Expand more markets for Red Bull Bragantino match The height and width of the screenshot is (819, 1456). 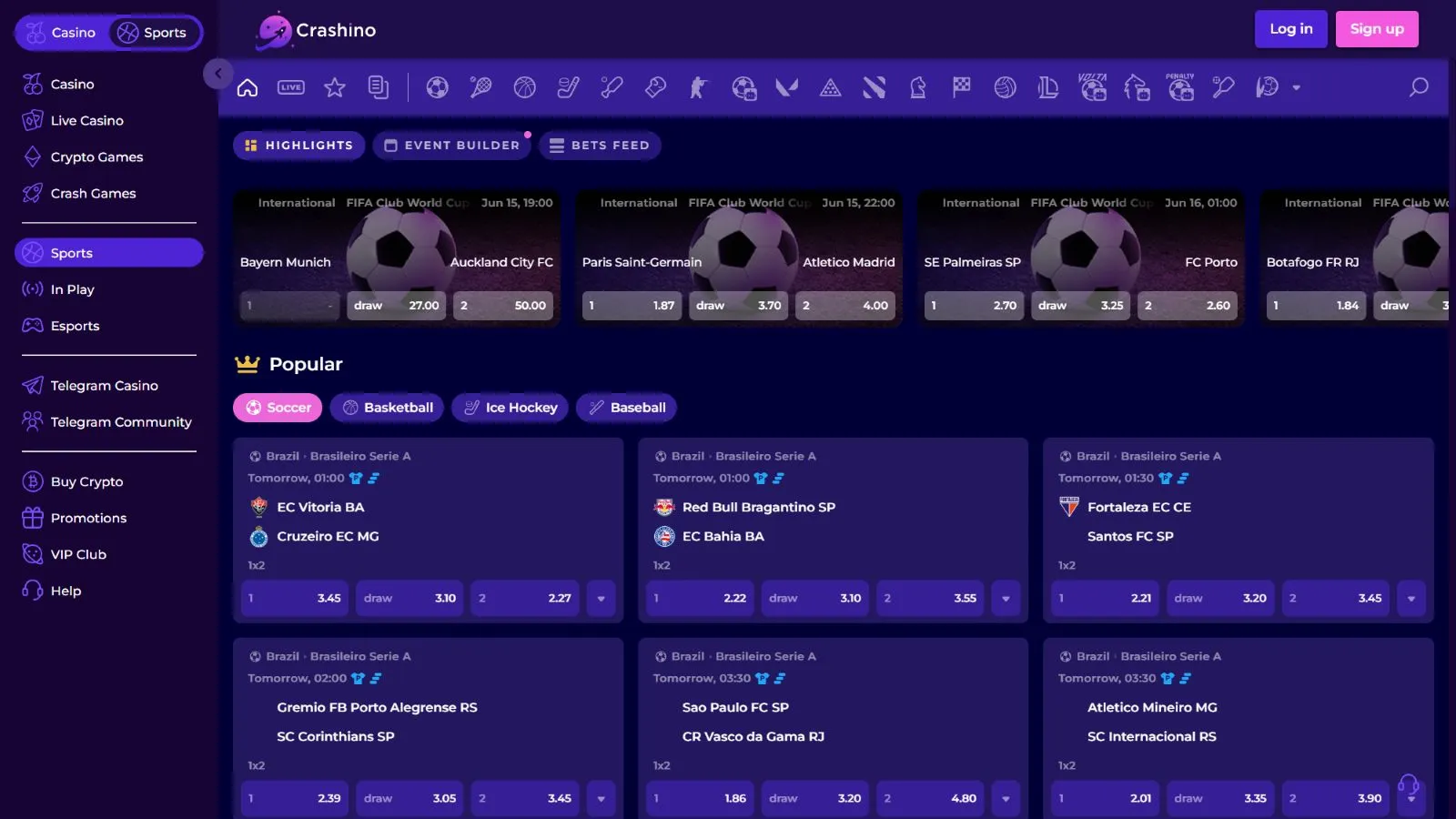(1006, 599)
